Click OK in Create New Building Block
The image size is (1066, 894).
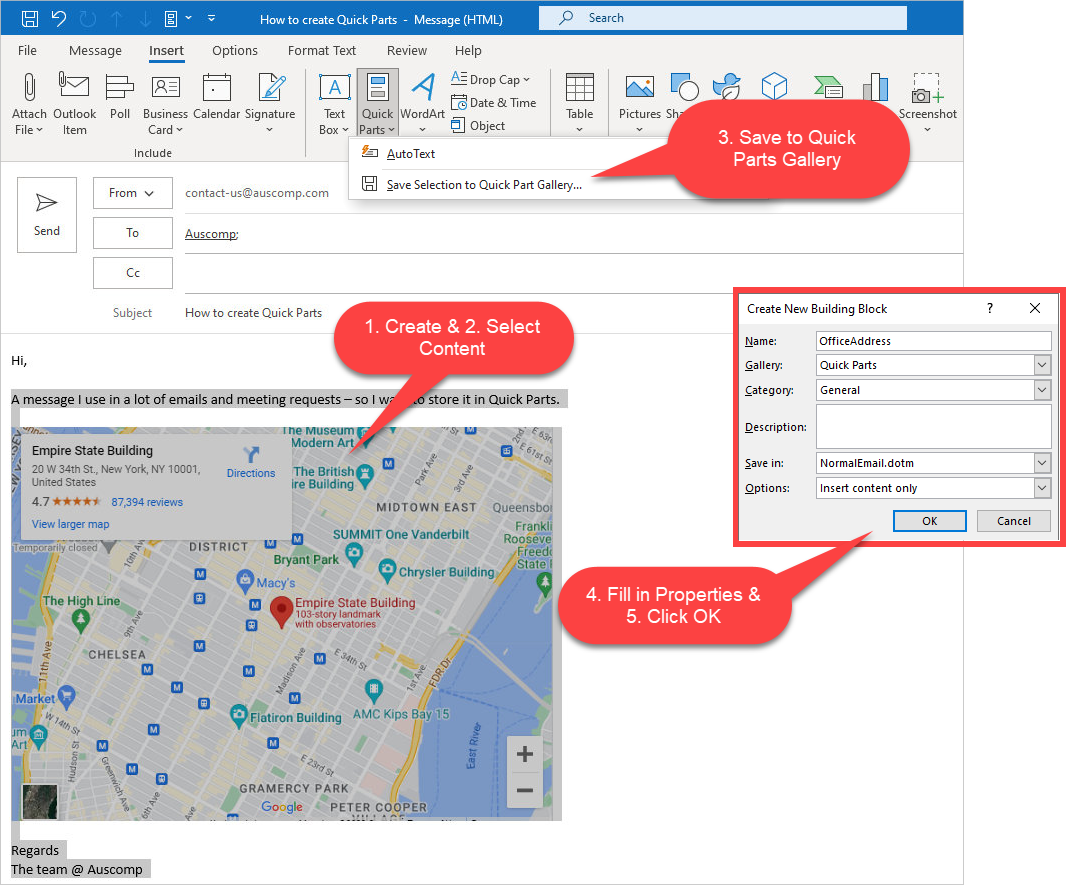[929, 521]
